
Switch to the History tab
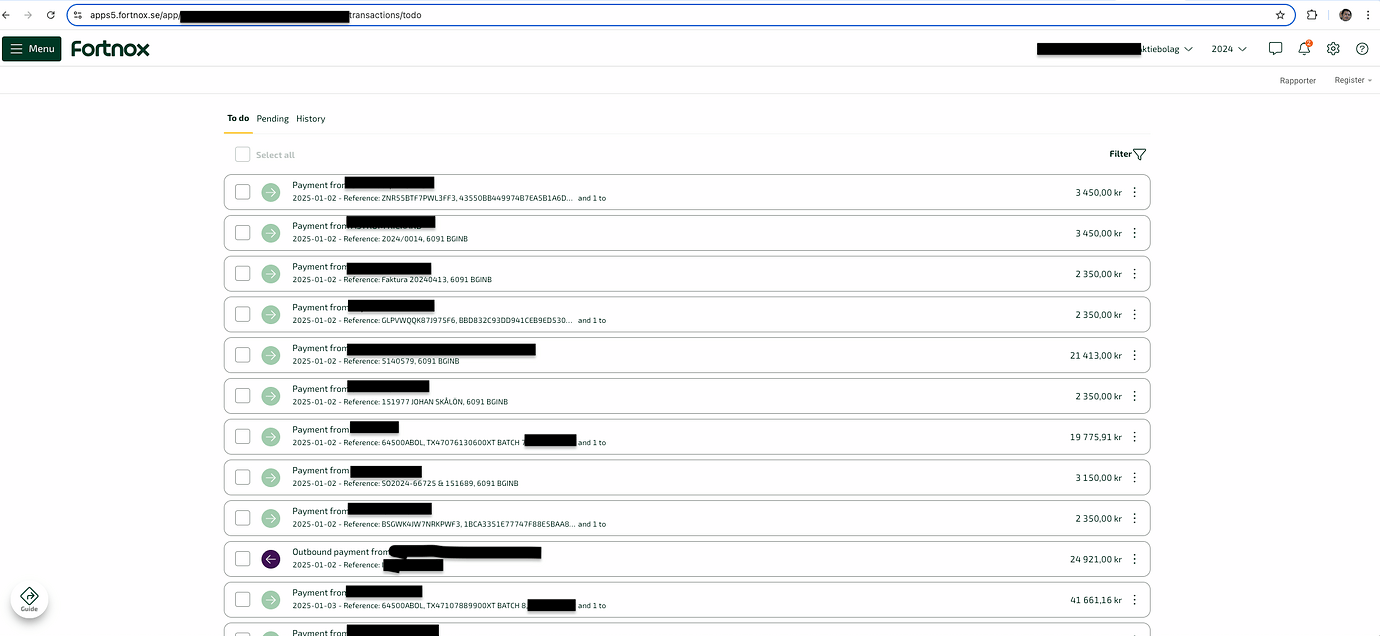[x=310, y=118]
